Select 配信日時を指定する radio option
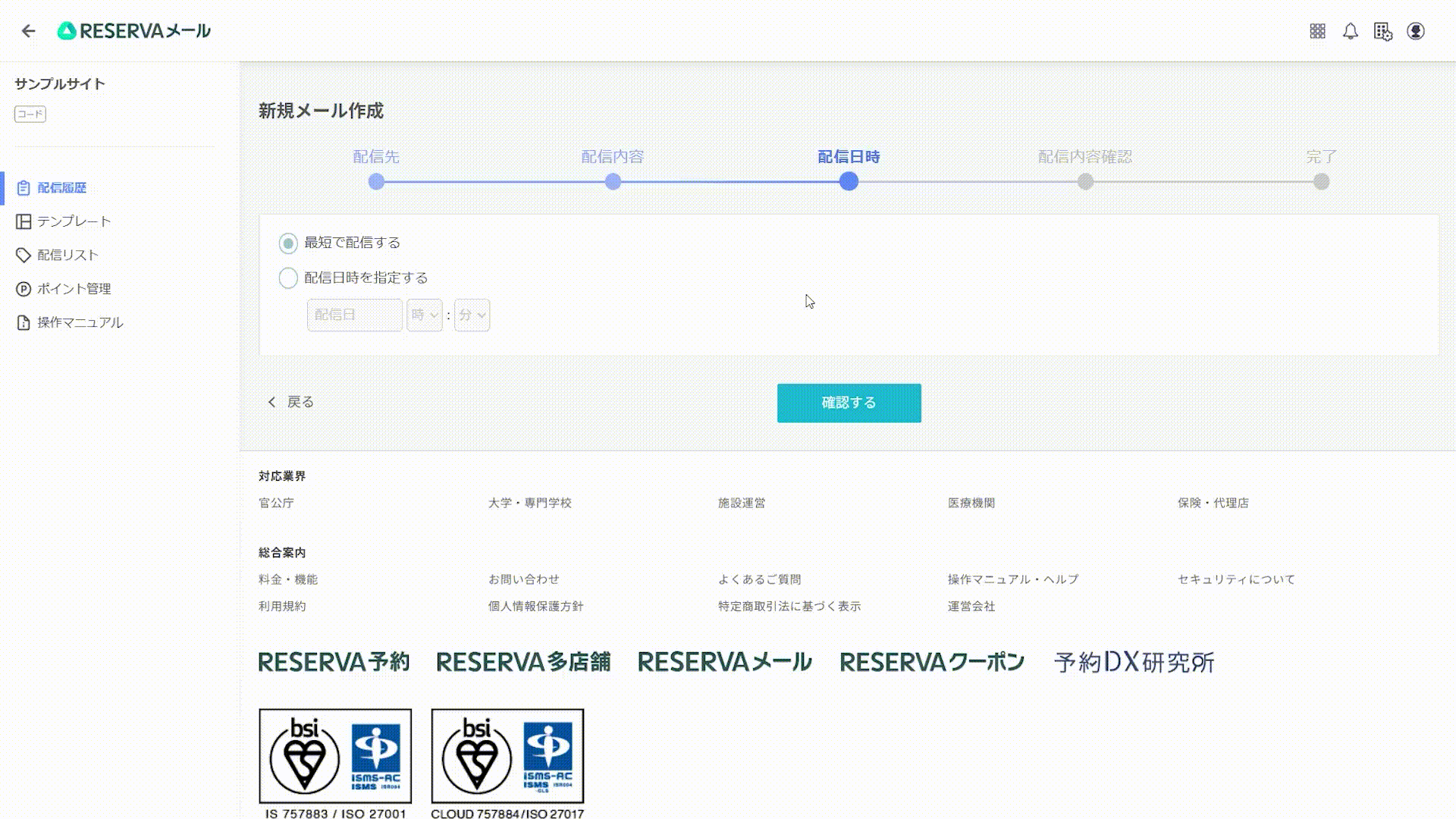 tap(288, 278)
